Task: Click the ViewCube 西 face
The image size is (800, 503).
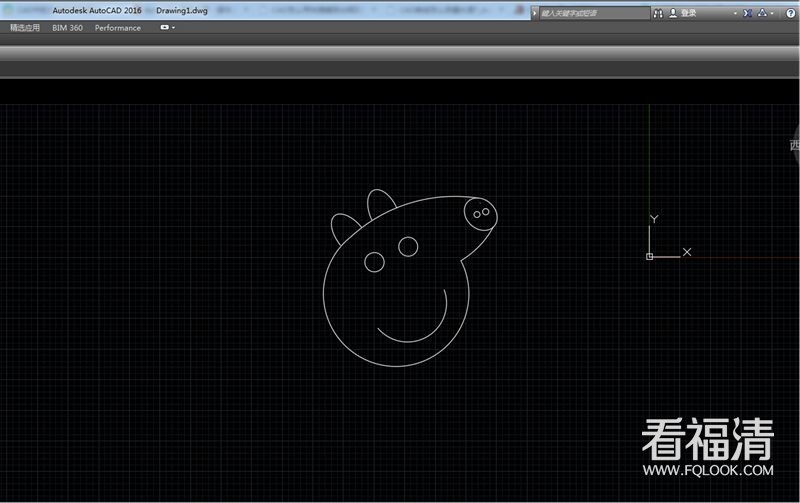Action: click(x=794, y=145)
